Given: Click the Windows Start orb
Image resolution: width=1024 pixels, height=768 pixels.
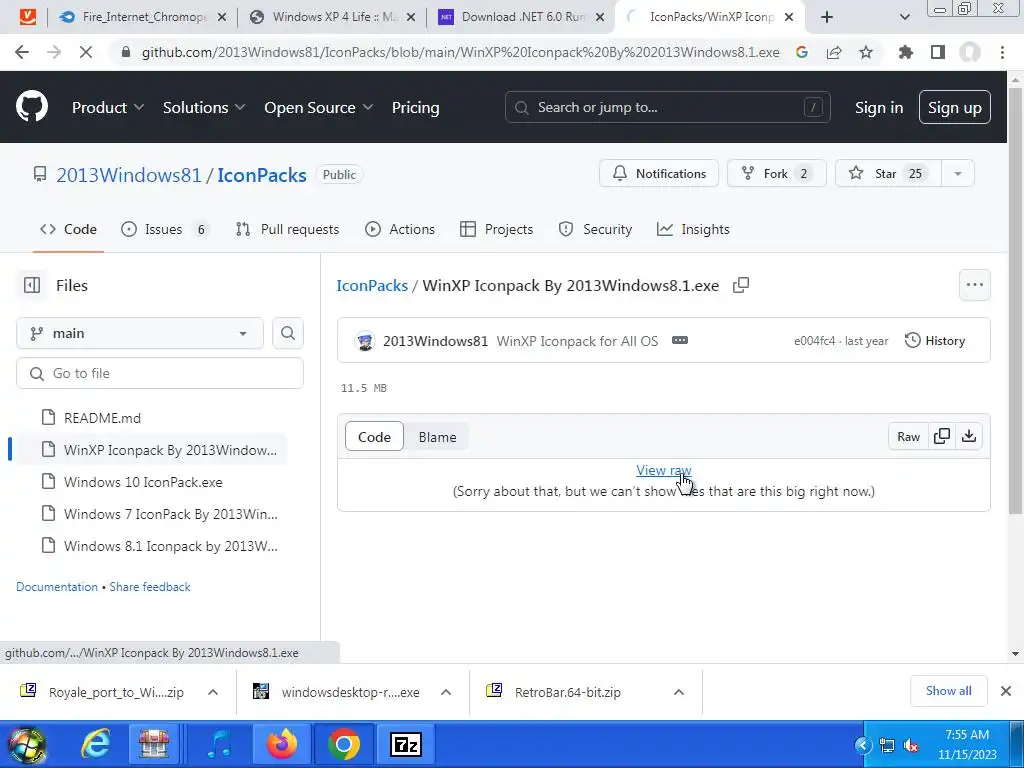Looking at the screenshot, I should (27, 745).
